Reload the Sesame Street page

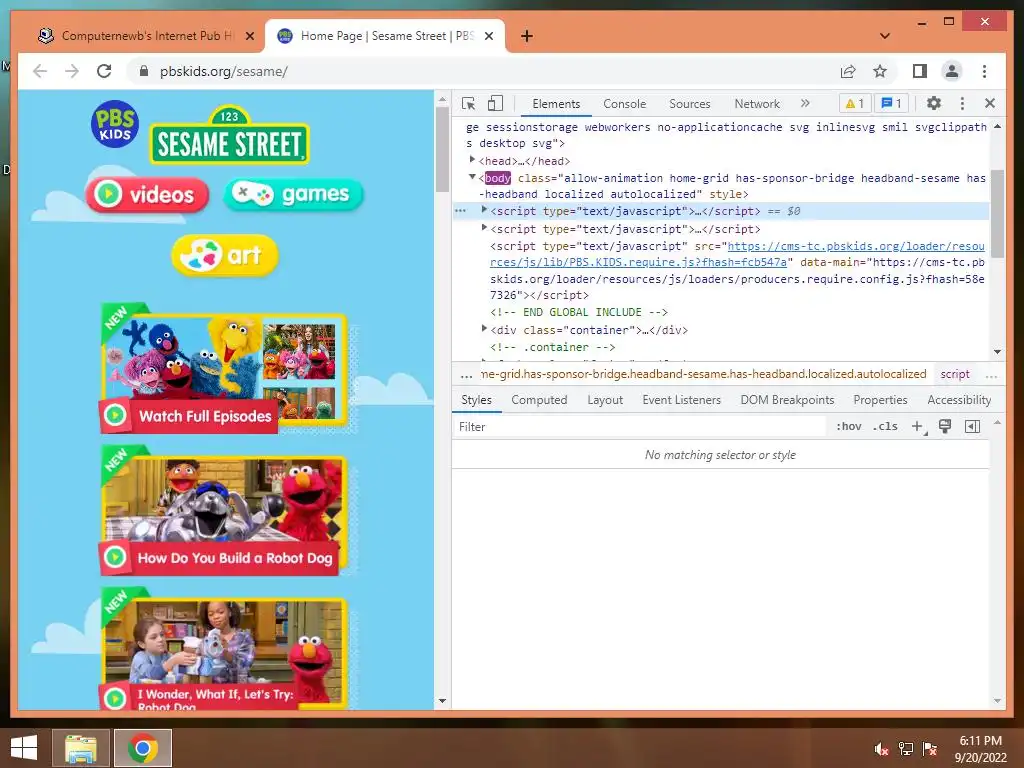coord(104,71)
